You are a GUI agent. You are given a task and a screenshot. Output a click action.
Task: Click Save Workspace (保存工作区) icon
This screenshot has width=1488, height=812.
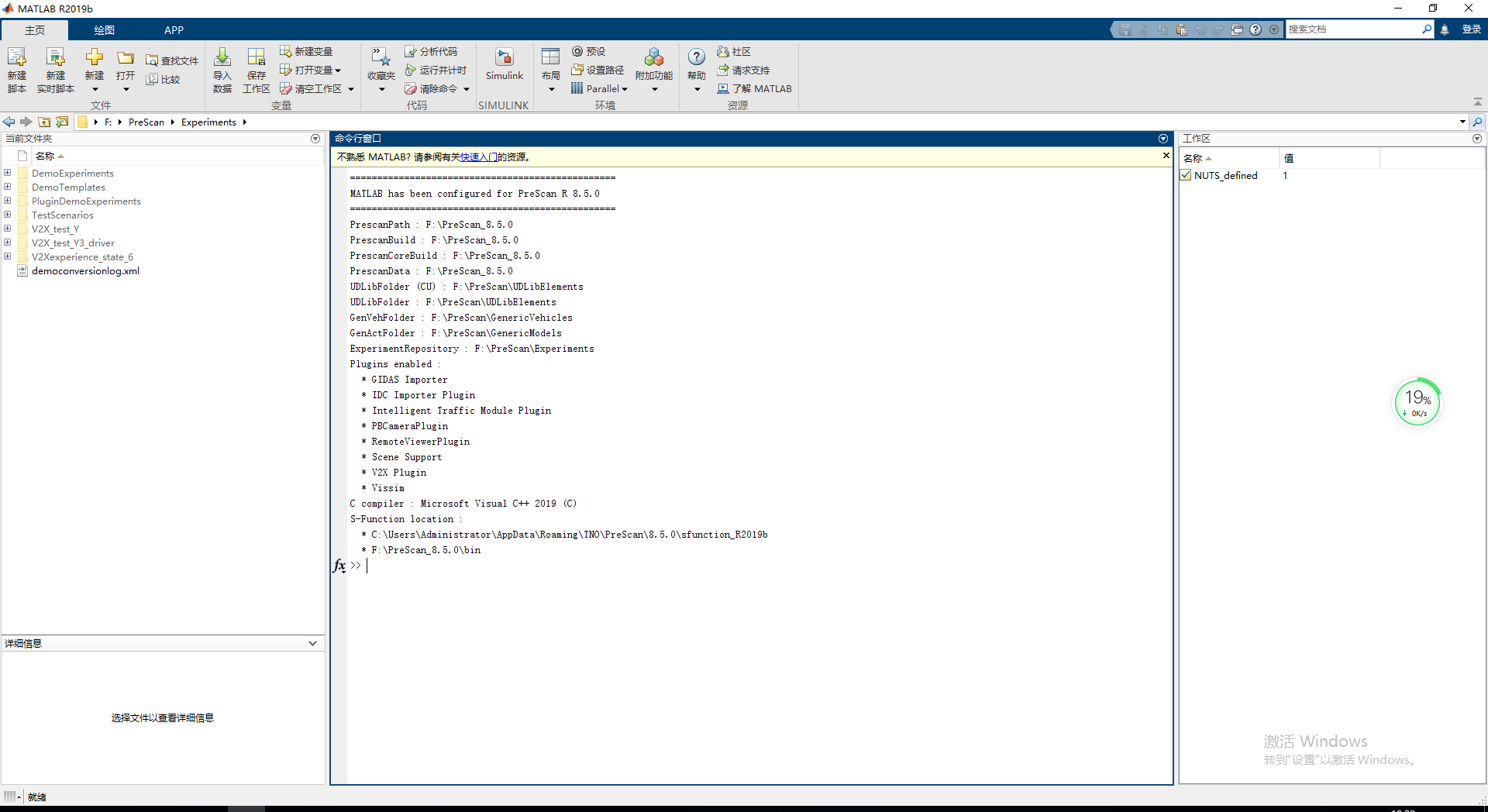[x=257, y=70]
